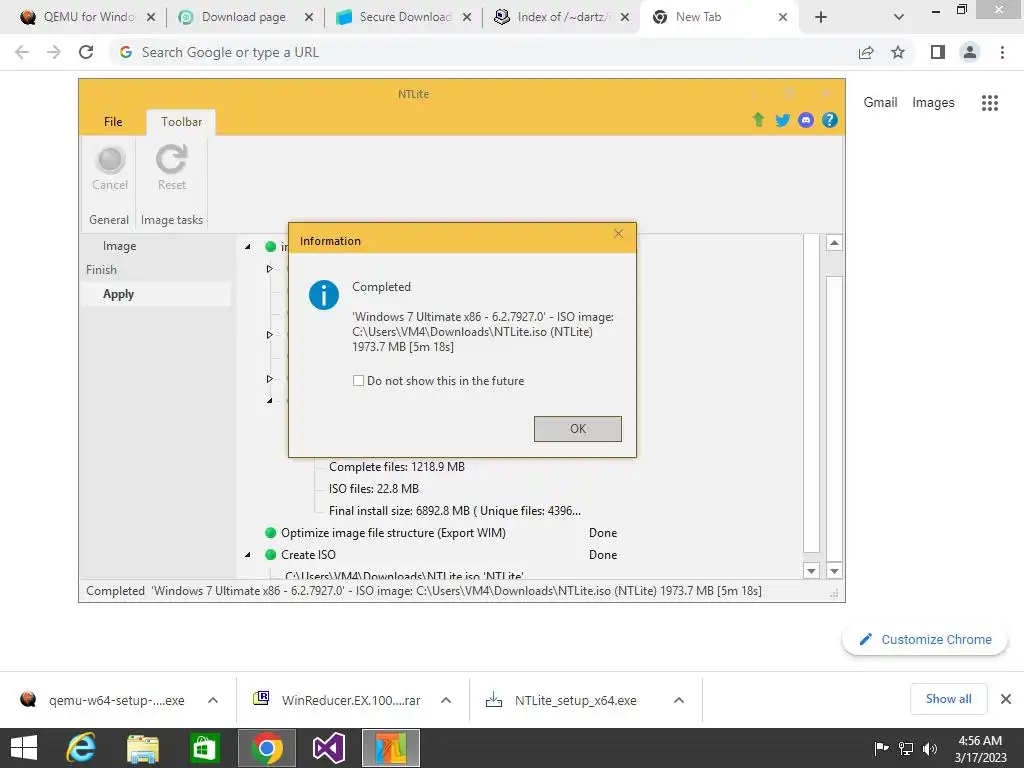Select the Toolbar ribbon tab
The image size is (1024, 768).
pos(181,122)
